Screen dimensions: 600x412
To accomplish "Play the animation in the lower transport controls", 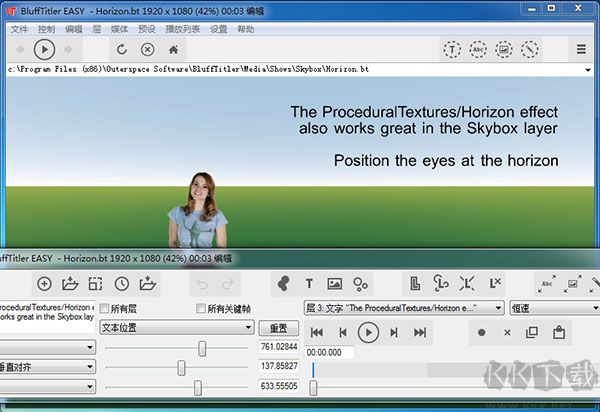I will pos(368,332).
